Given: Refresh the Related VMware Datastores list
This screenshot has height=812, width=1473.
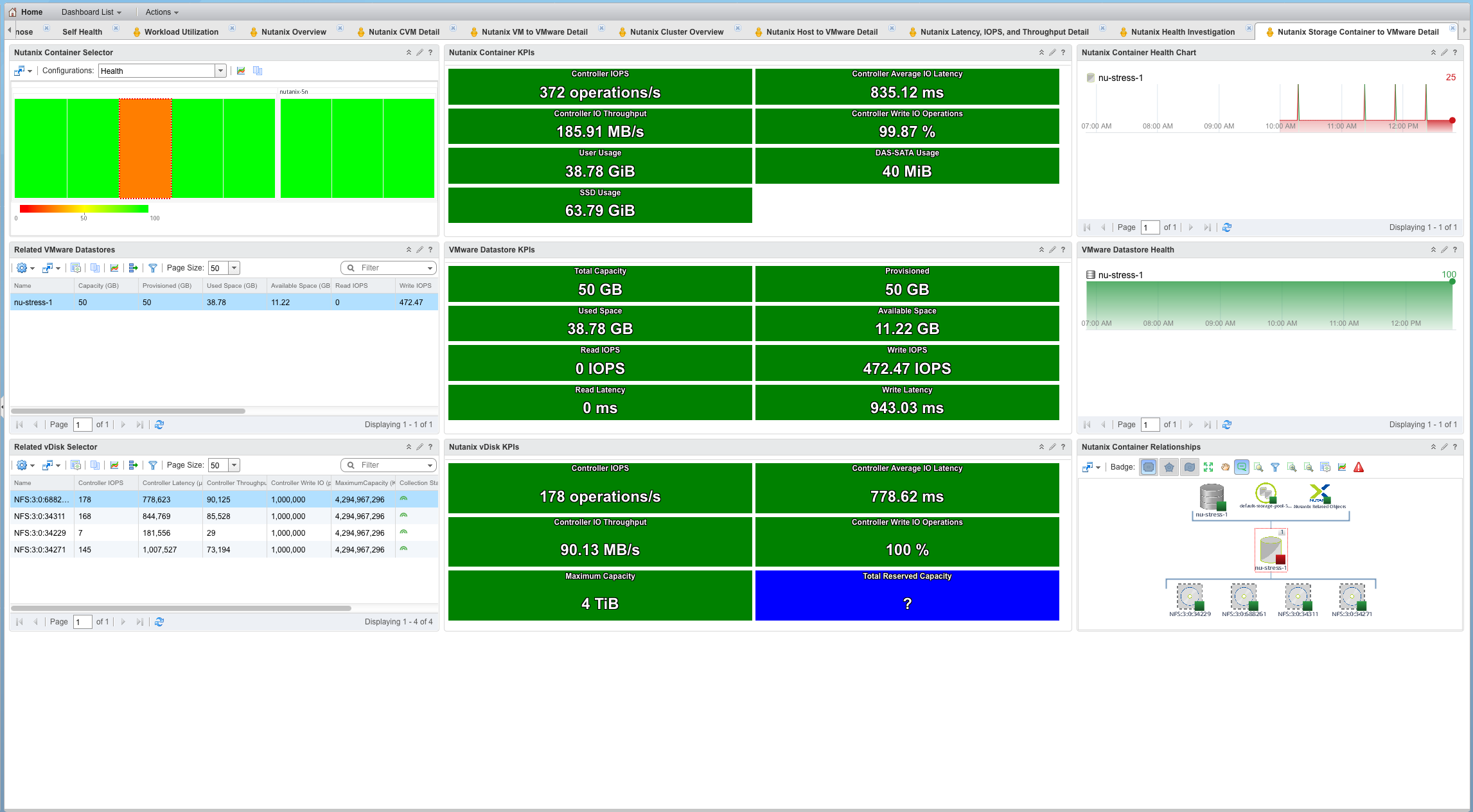Looking at the screenshot, I should point(159,425).
